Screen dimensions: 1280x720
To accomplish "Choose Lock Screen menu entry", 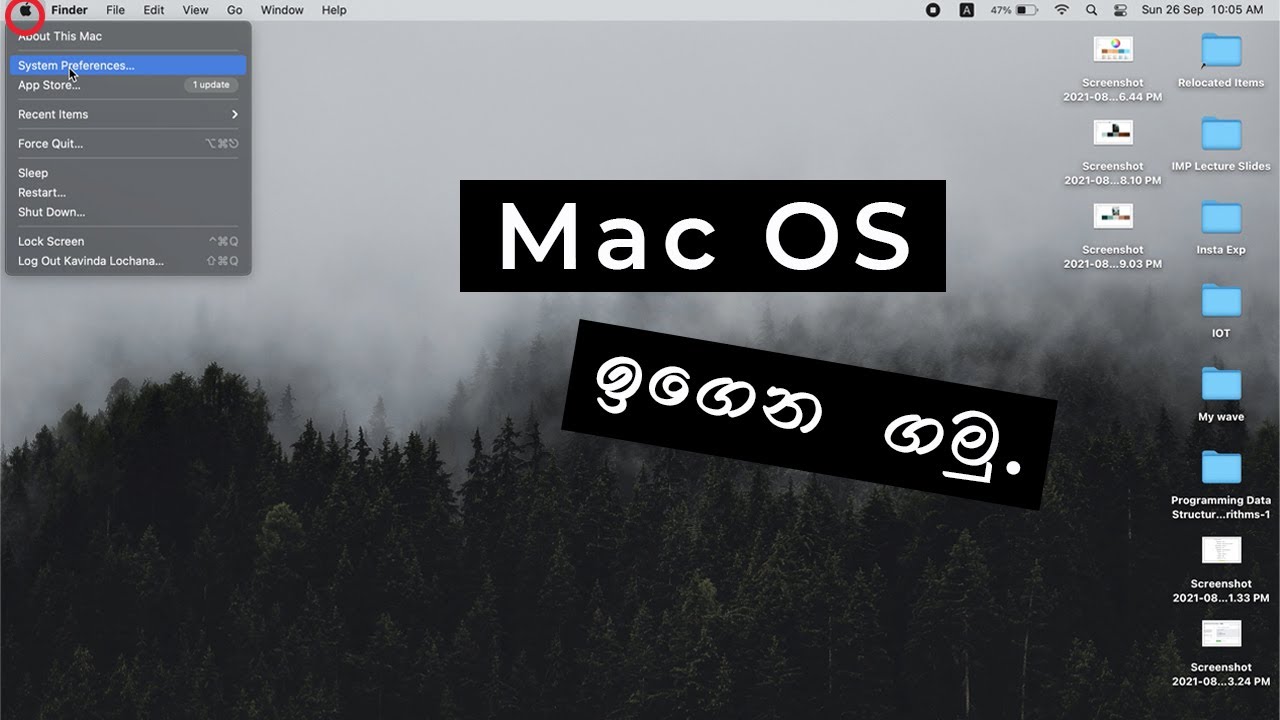I will pyautogui.click(x=128, y=241).
